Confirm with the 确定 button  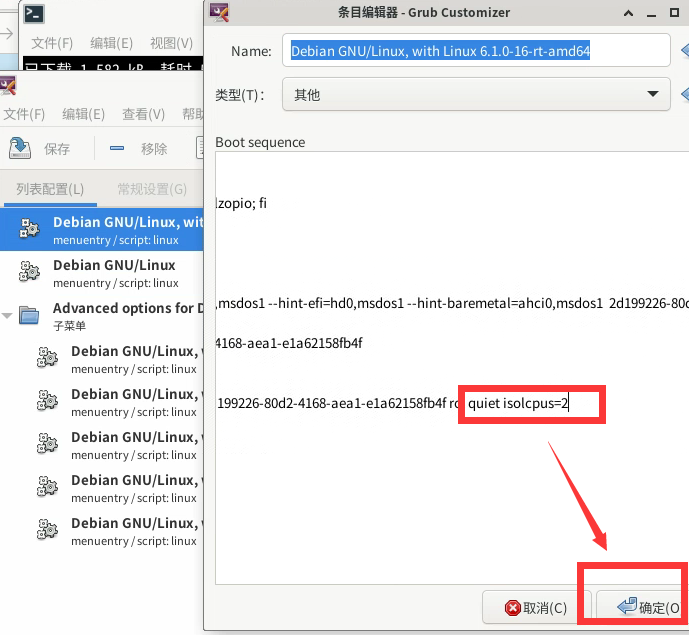click(642, 608)
